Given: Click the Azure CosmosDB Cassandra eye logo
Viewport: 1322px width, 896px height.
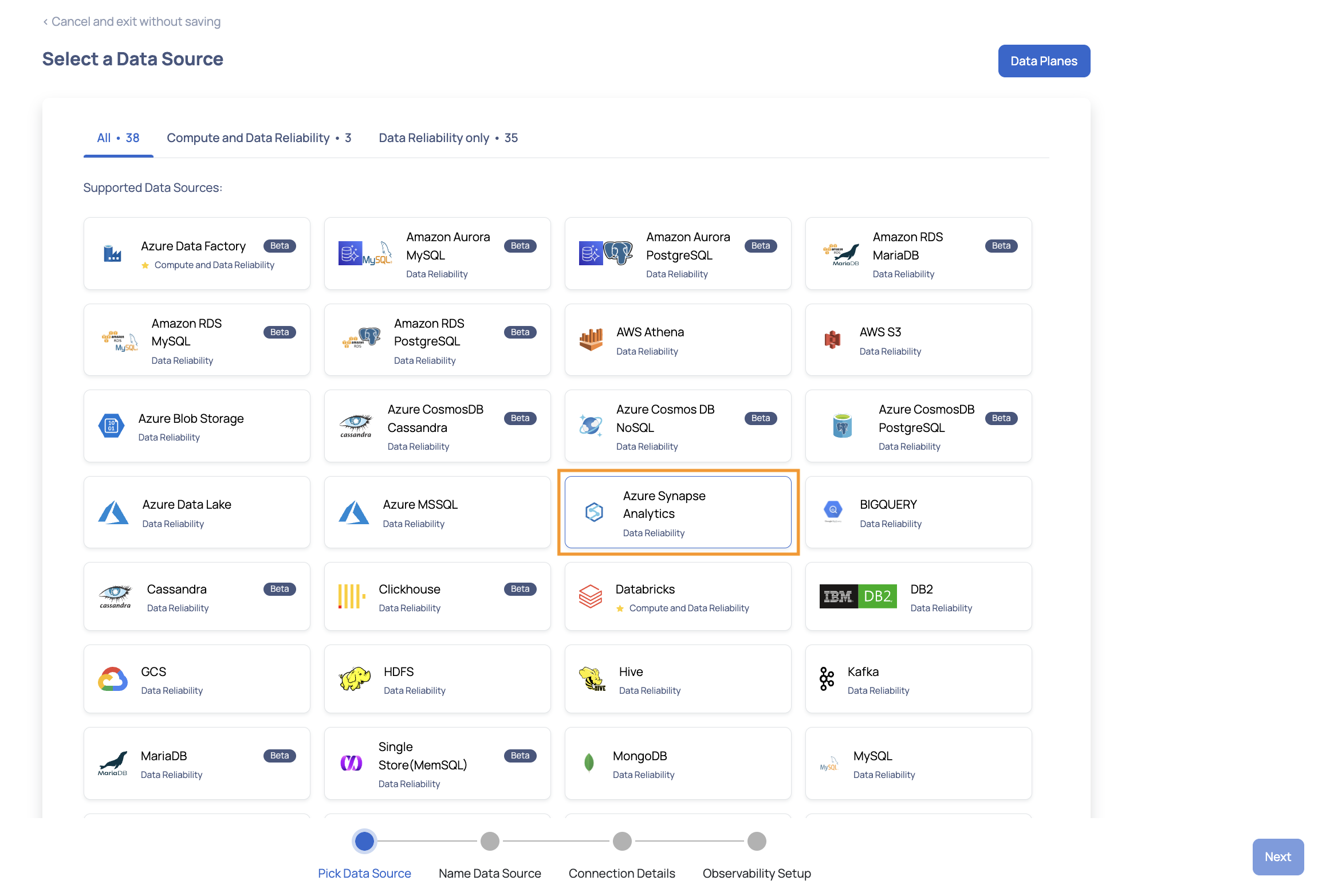Looking at the screenshot, I should pos(356,426).
